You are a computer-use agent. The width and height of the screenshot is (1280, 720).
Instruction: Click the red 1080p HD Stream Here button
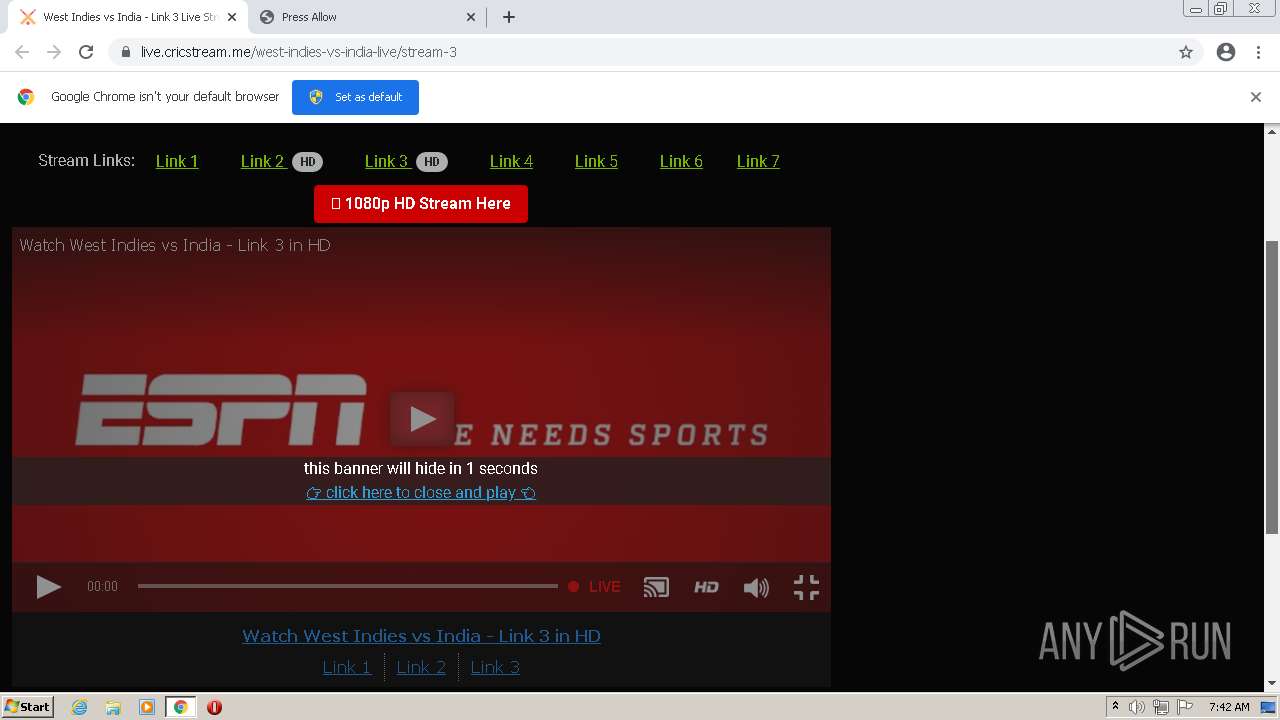coord(421,204)
